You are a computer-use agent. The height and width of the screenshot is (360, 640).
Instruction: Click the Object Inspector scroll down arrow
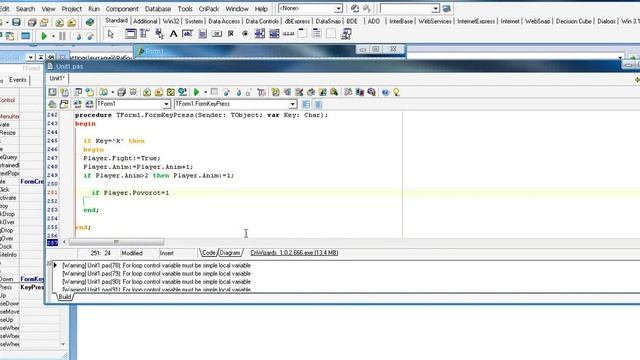click(63, 344)
